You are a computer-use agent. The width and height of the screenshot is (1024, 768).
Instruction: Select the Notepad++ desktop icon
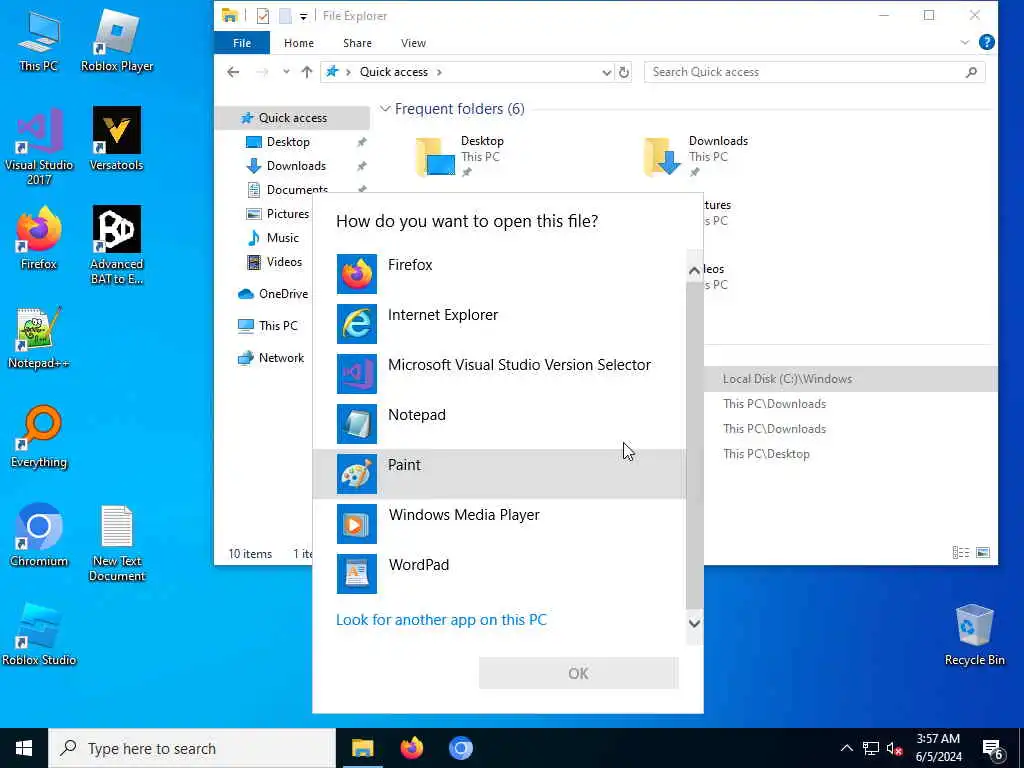point(39,338)
